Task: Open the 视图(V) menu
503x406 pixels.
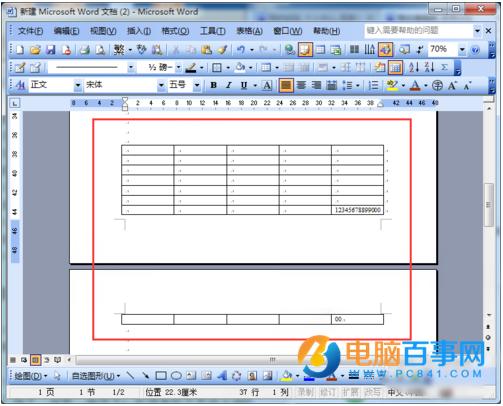Action: 103,31
